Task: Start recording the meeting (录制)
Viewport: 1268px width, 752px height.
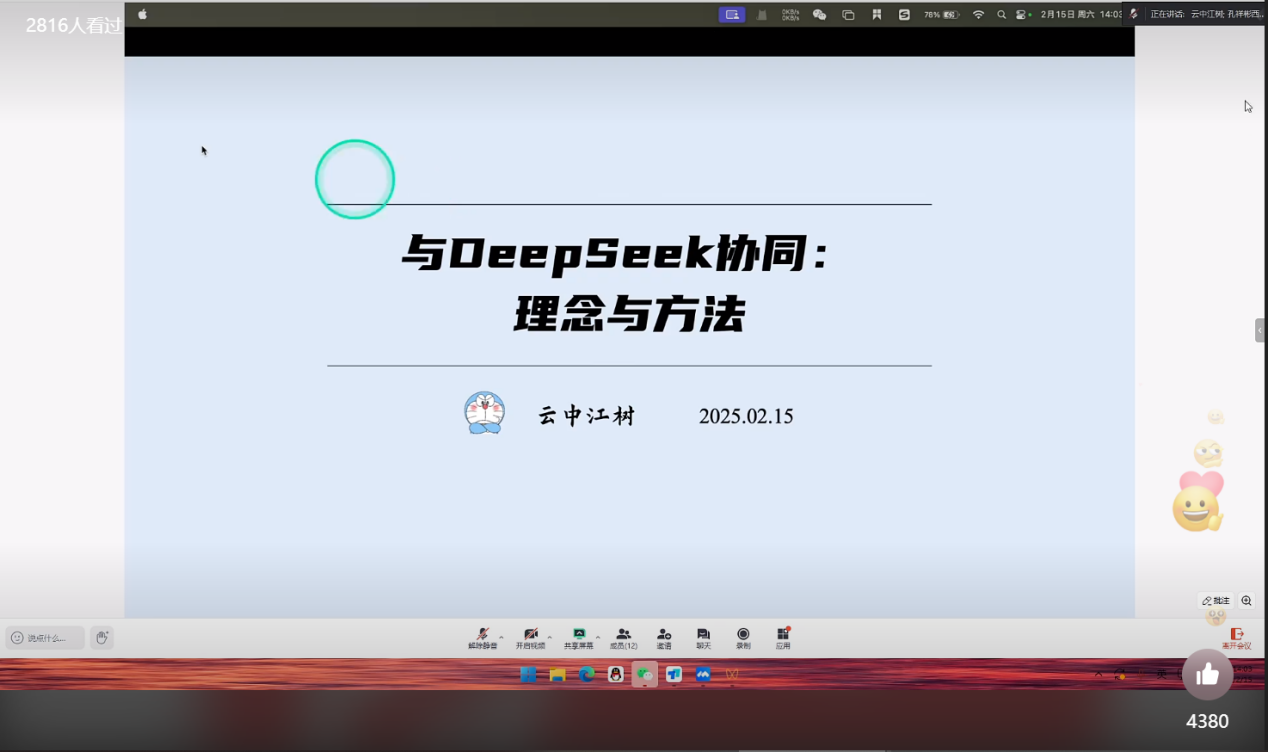Action: coord(743,638)
